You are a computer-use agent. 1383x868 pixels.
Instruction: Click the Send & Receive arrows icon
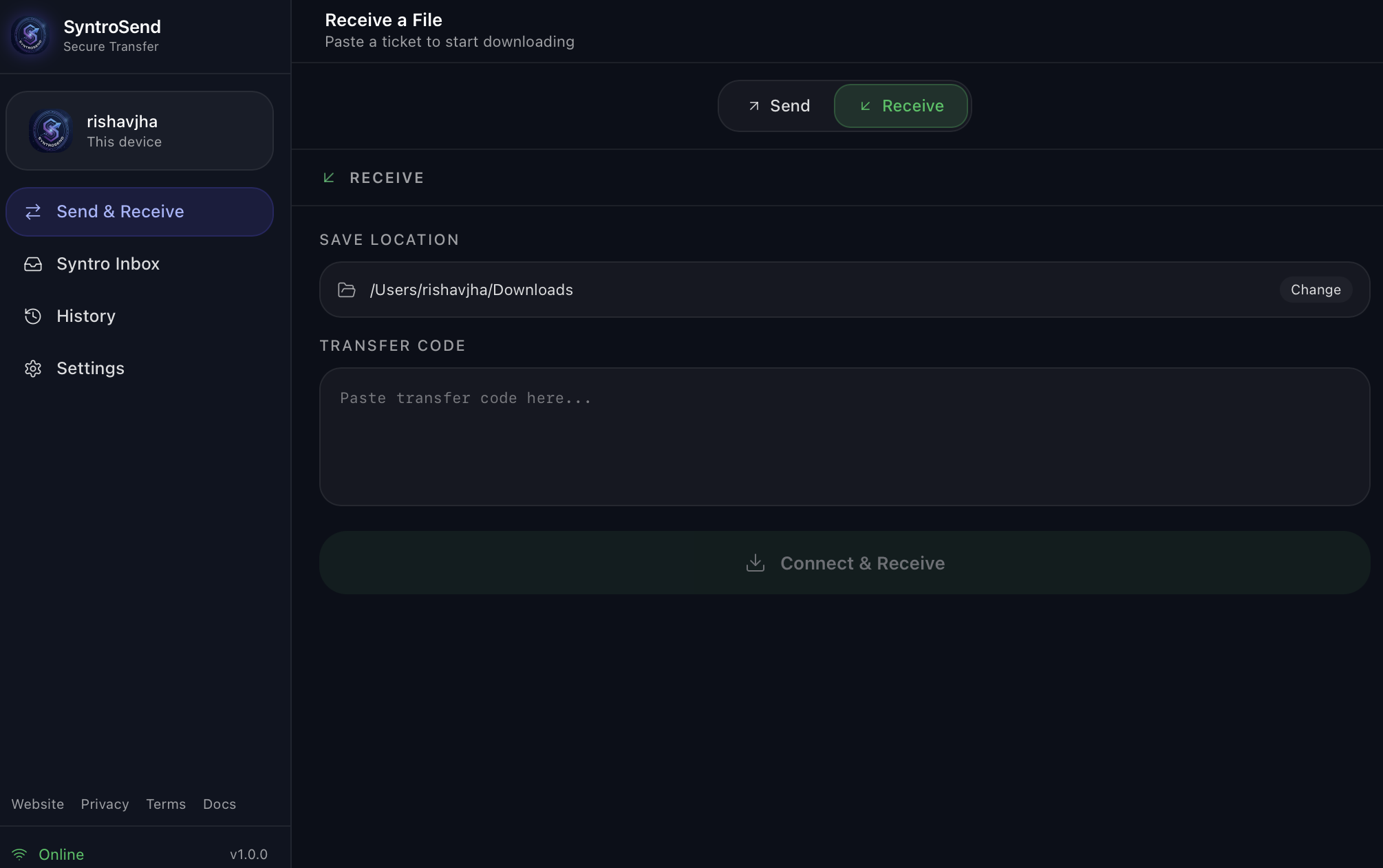pyautogui.click(x=33, y=212)
